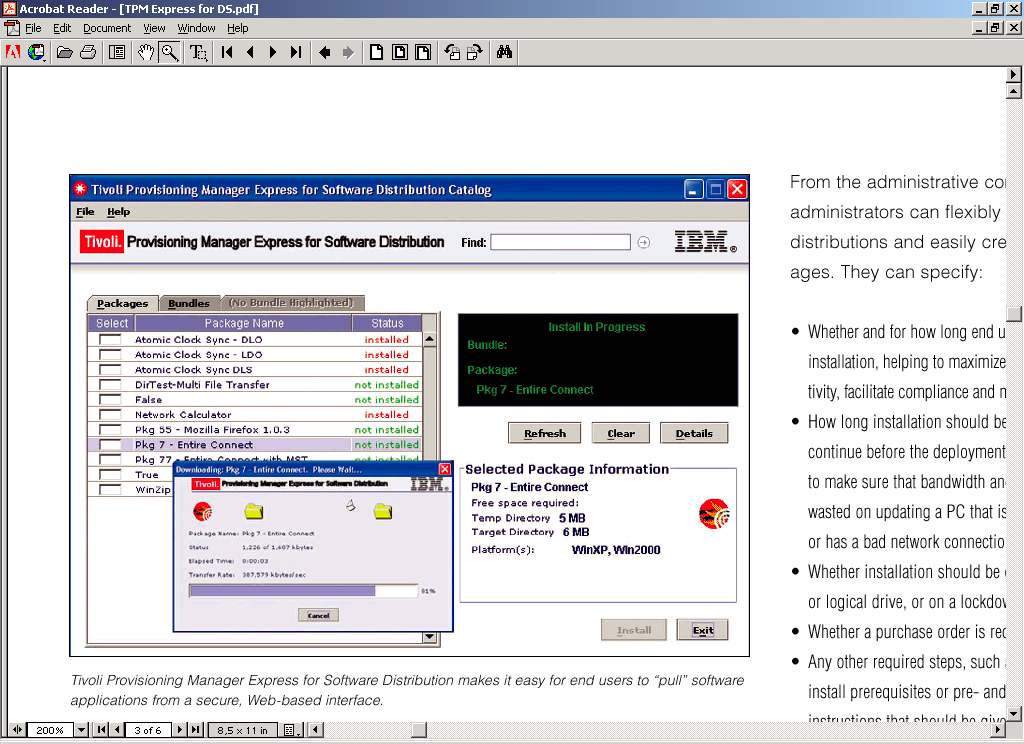This screenshot has height=744, width=1024.
Task: Click the '3 of 6' page number field
Action: [x=148, y=730]
